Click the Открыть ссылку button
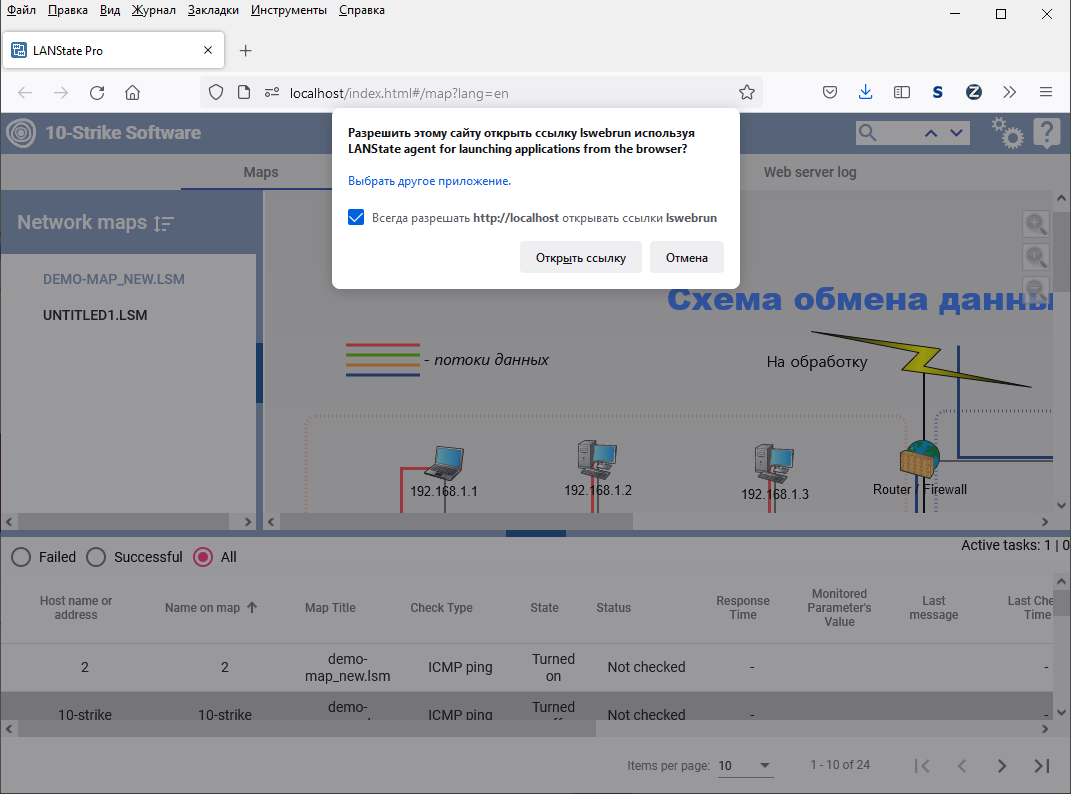This screenshot has width=1071, height=794. point(581,258)
